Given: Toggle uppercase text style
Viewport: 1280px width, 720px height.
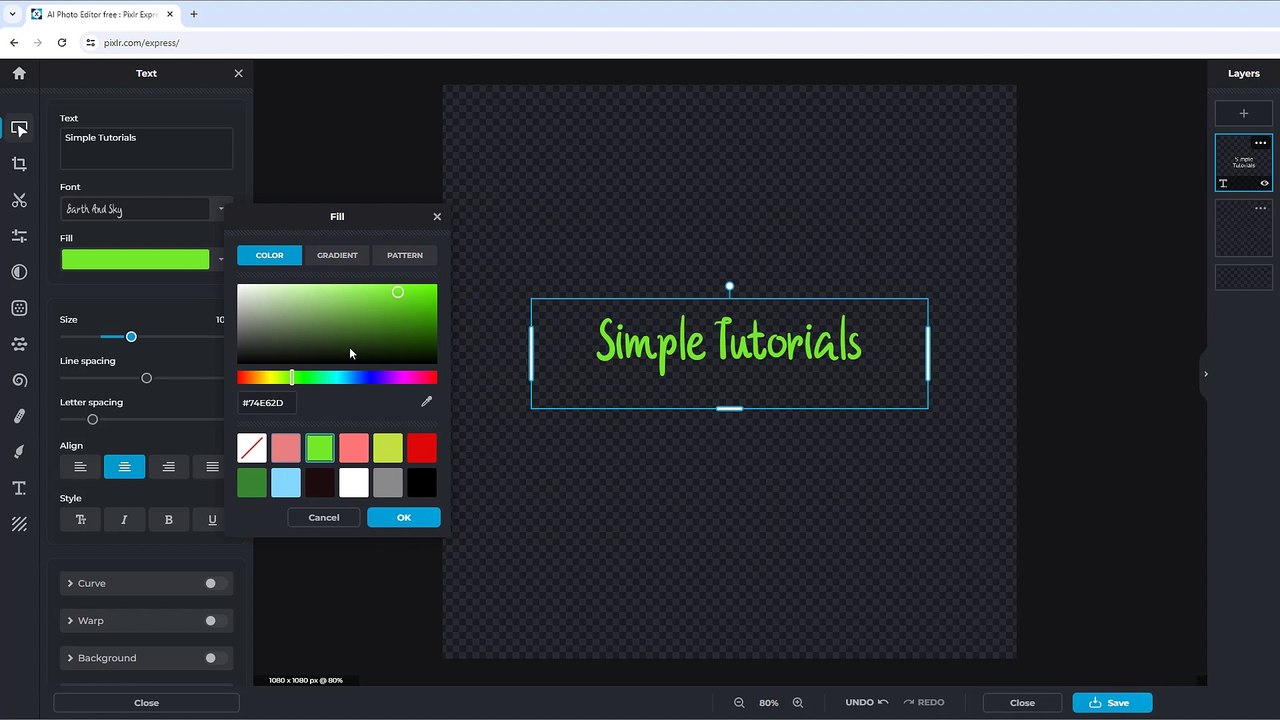Looking at the screenshot, I should [81, 520].
